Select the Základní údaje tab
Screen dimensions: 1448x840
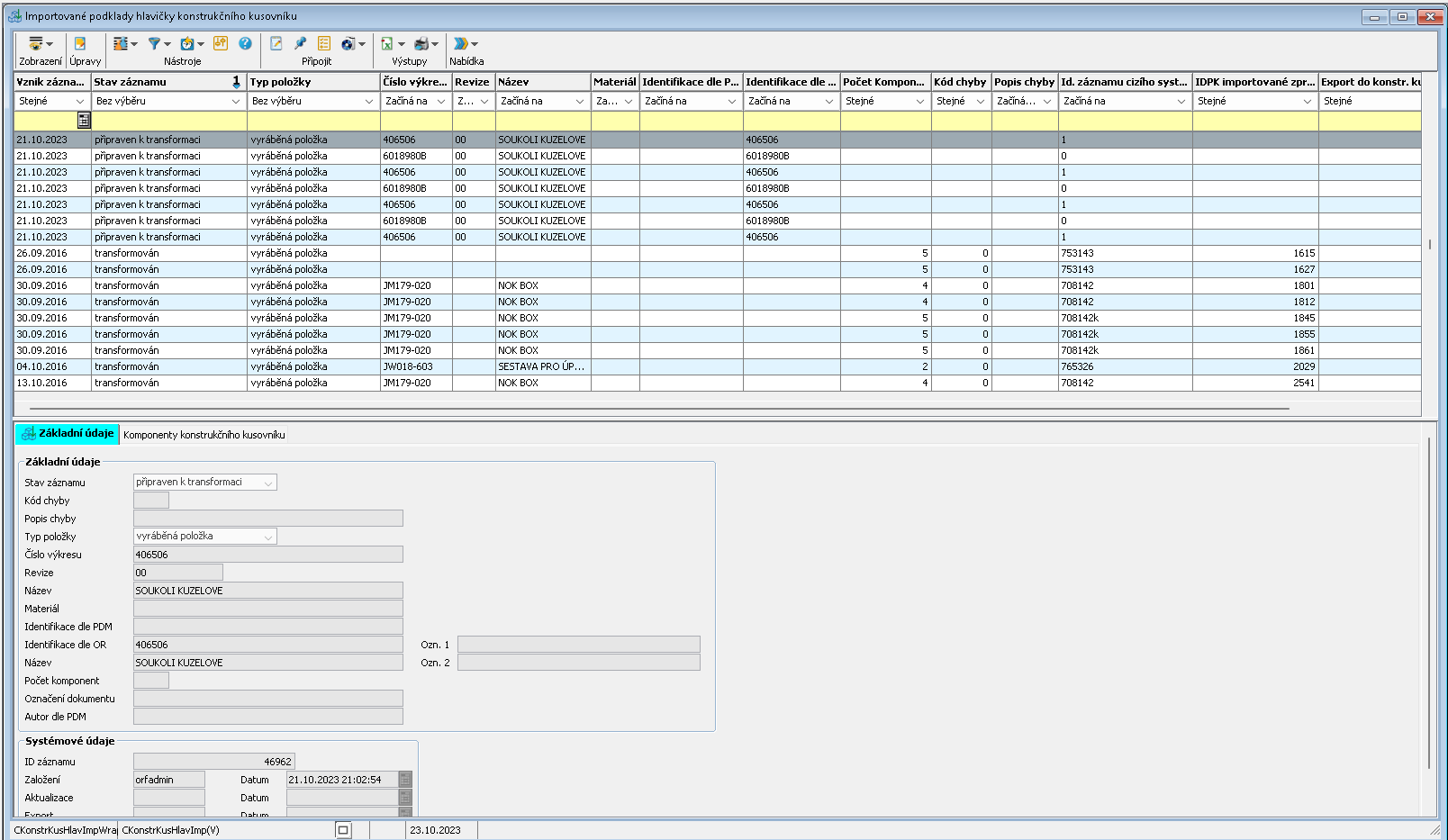68,434
